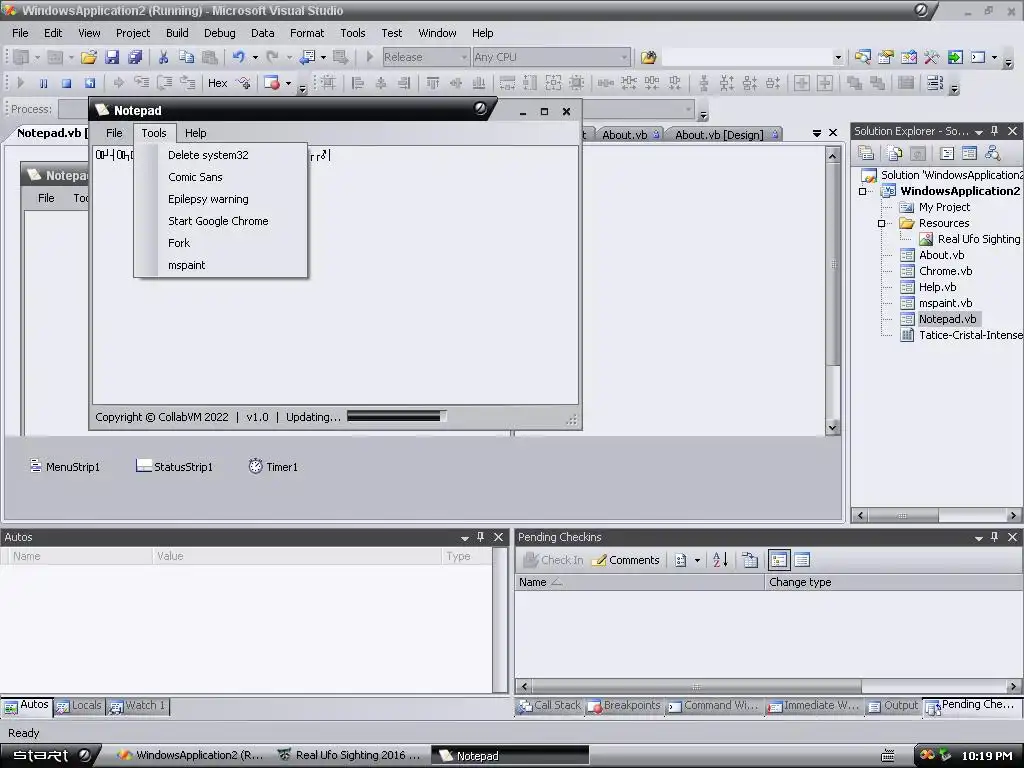
Task: Click Sort icon in Pending Checkins
Action: pos(720,560)
